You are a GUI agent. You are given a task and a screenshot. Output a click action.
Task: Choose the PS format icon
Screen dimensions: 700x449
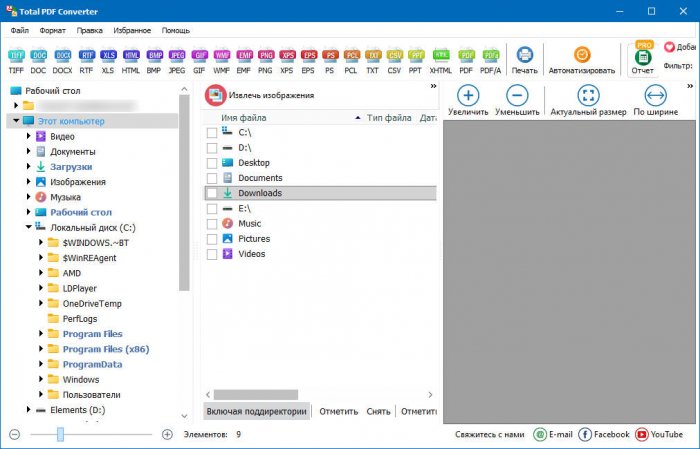[330, 56]
